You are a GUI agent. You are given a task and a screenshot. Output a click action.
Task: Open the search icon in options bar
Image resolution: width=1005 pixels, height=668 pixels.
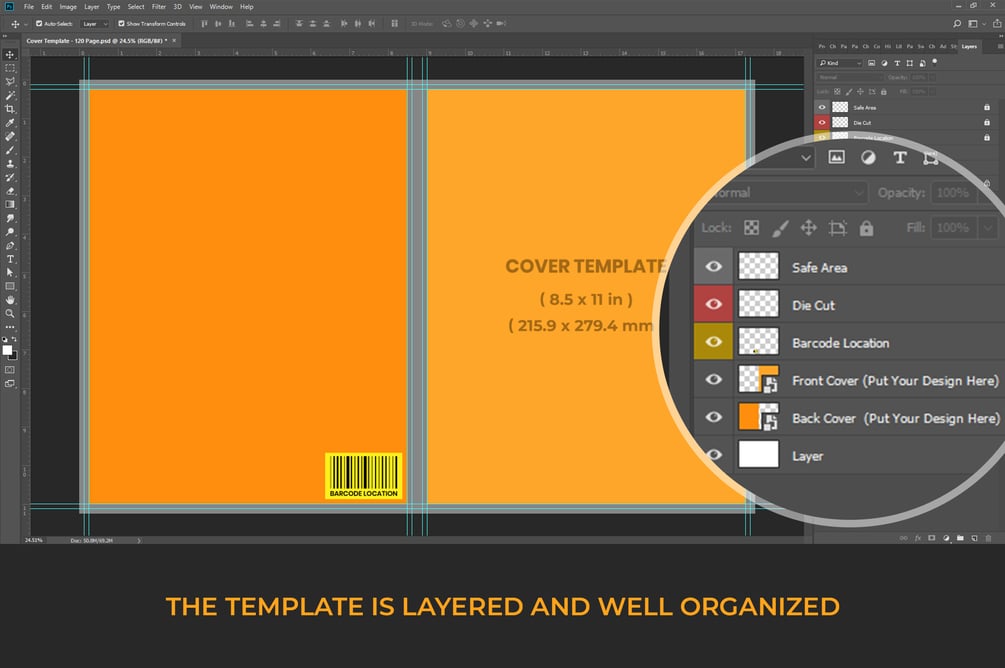pyautogui.click(x=957, y=24)
